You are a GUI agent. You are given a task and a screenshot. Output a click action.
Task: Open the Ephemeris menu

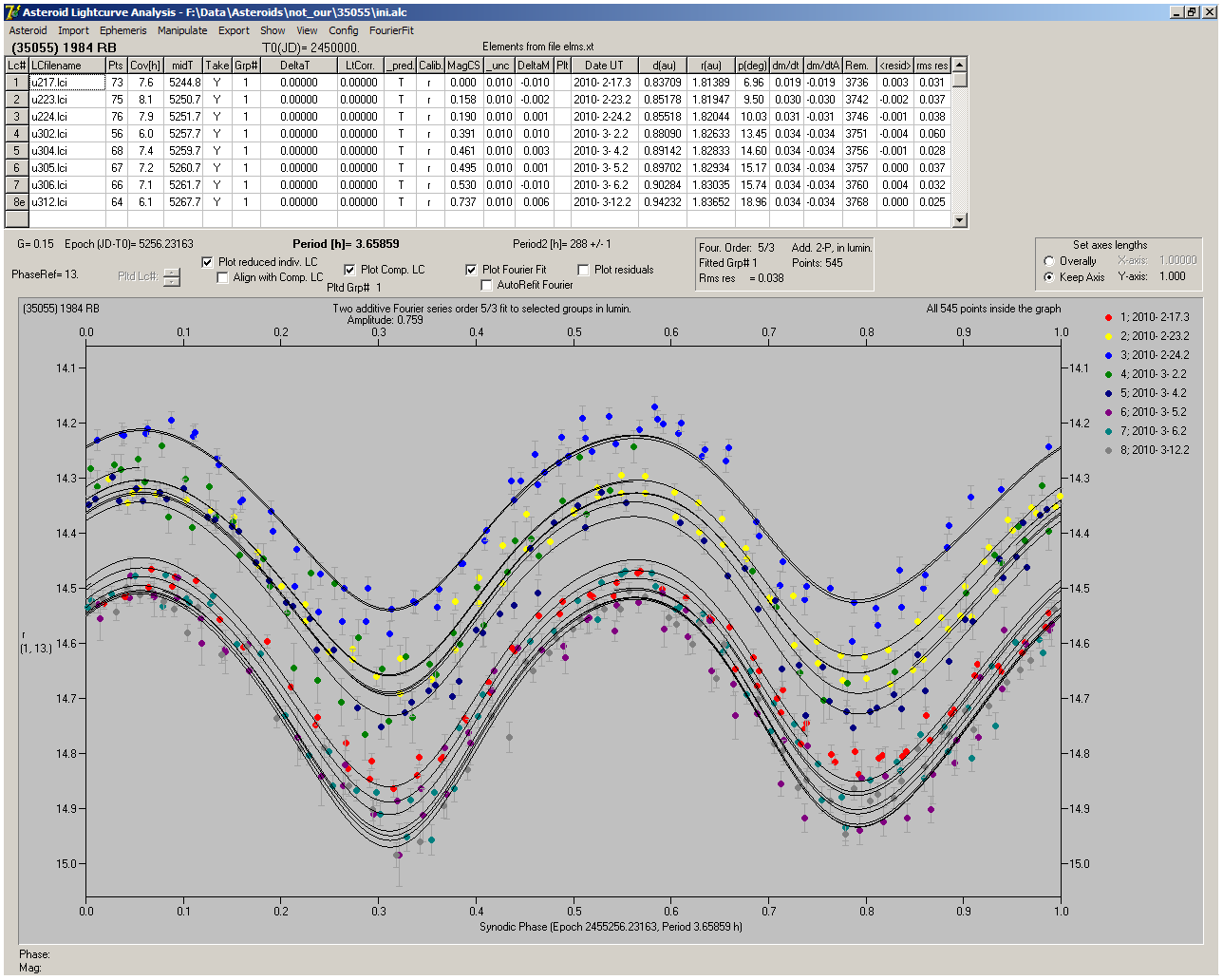(x=123, y=30)
